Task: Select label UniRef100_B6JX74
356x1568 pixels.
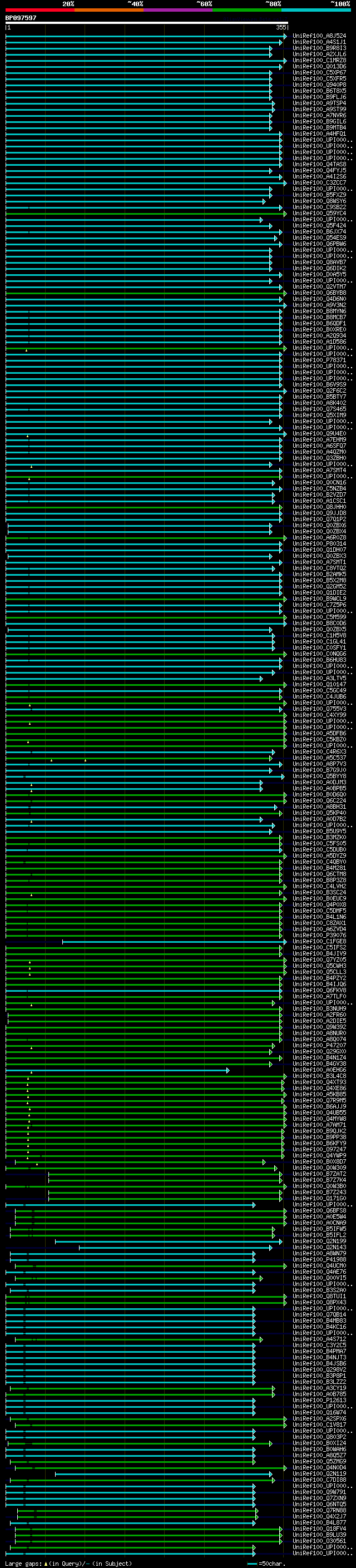Action: (x=319, y=231)
